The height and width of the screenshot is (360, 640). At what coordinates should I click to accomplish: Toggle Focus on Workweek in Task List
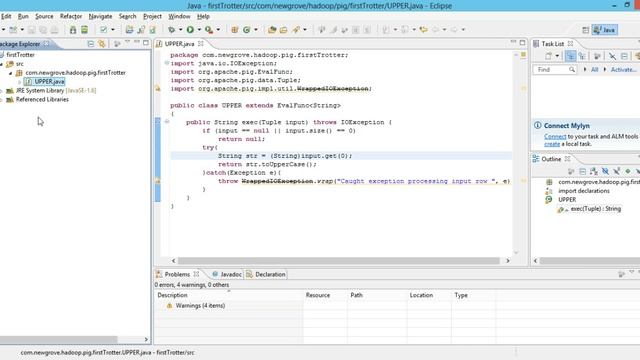click(x=597, y=56)
